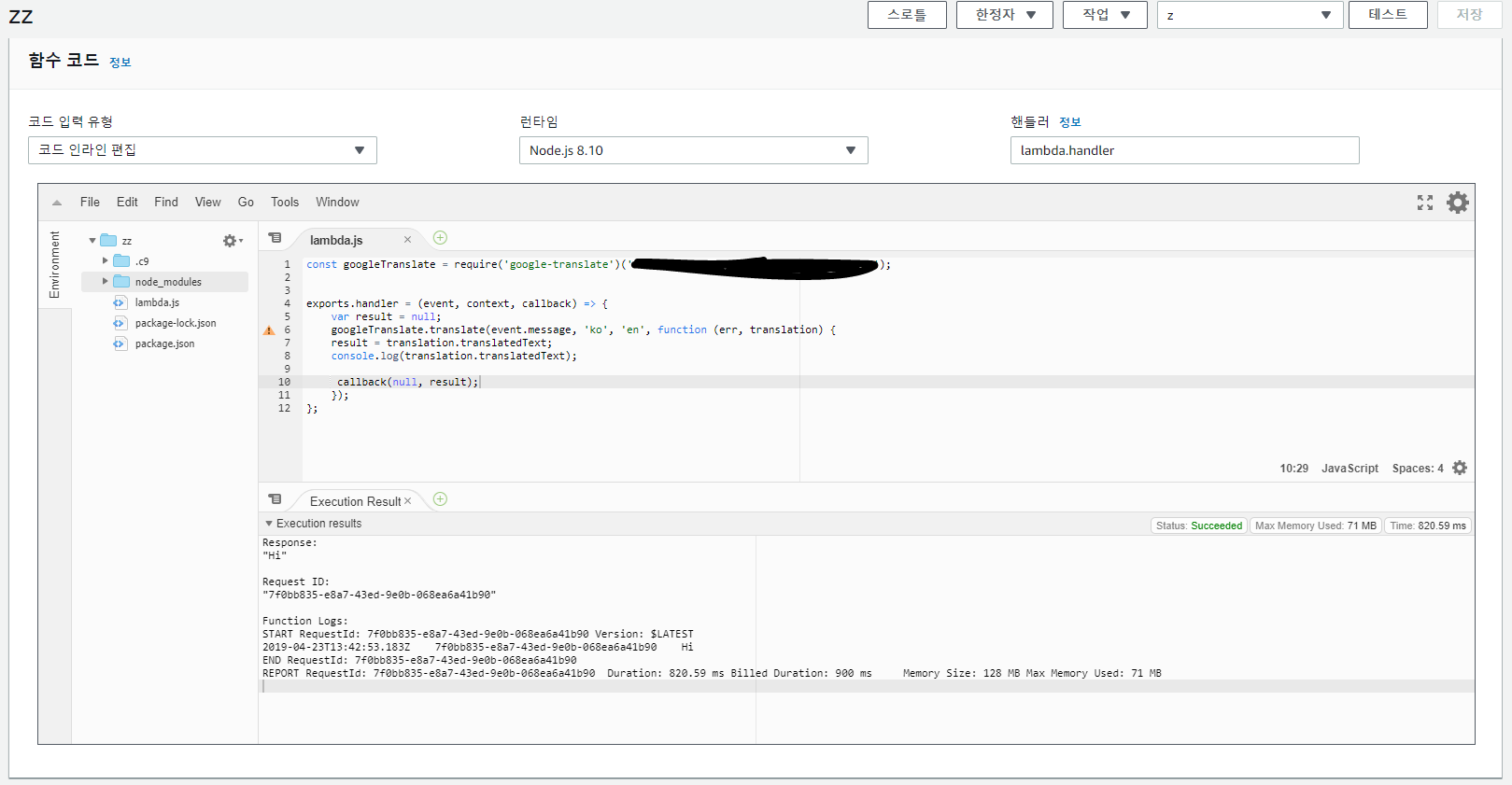Expand the .c9 folder
The height and width of the screenshot is (785, 1512).
coord(105,260)
